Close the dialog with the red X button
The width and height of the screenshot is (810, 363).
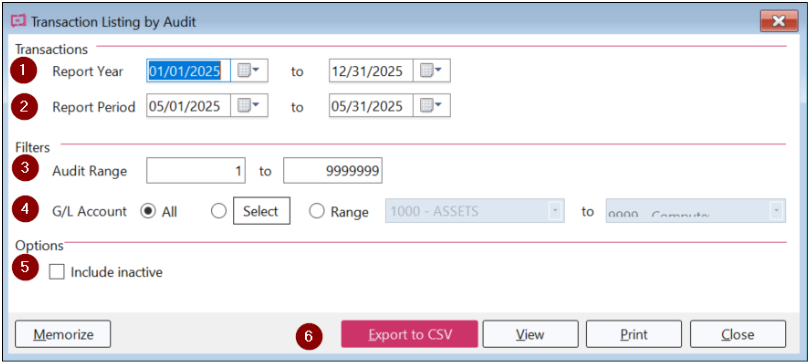point(779,21)
